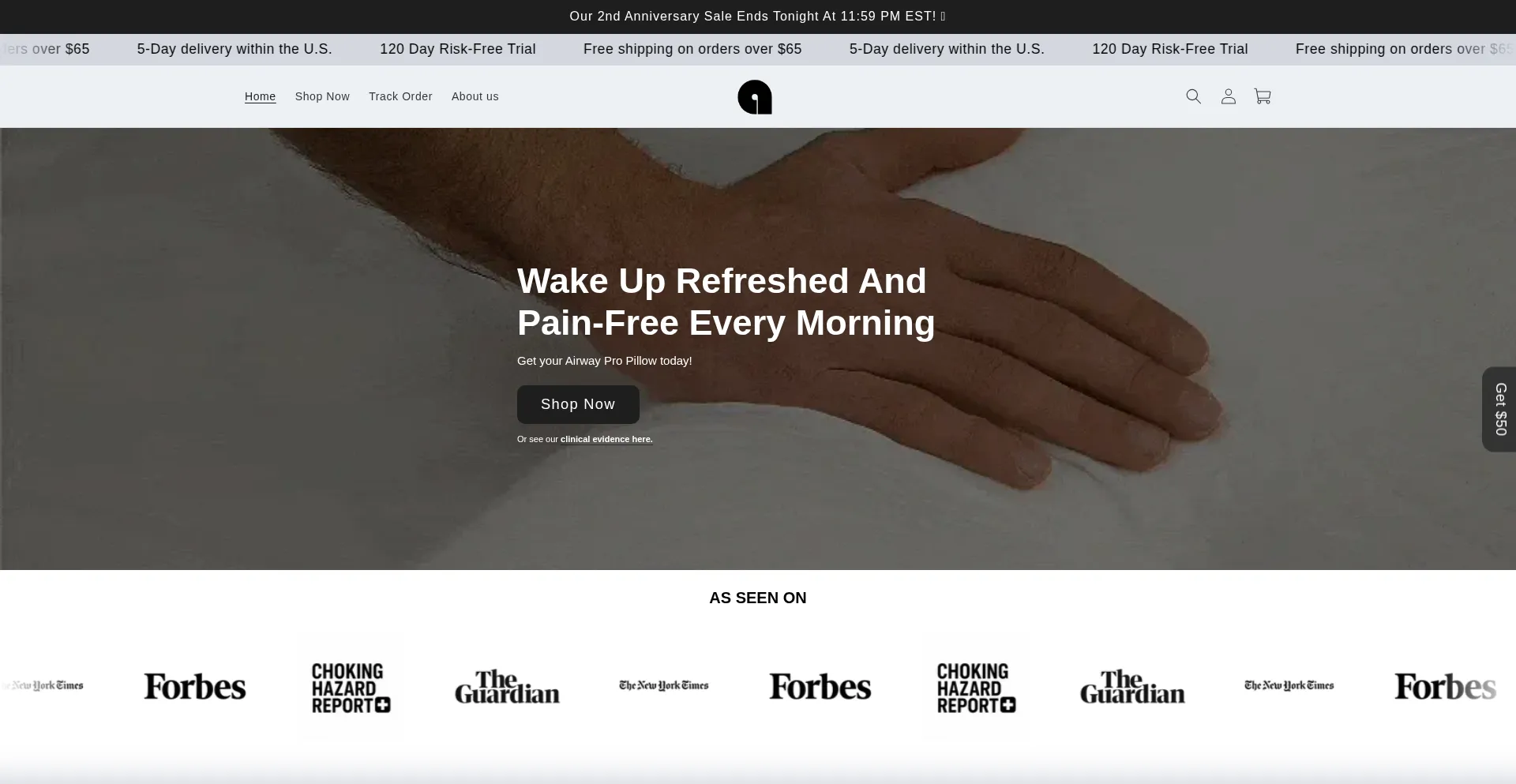The image size is (1516, 784).
Task: Open the Get $50 side tab
Action: point(1499,409)
